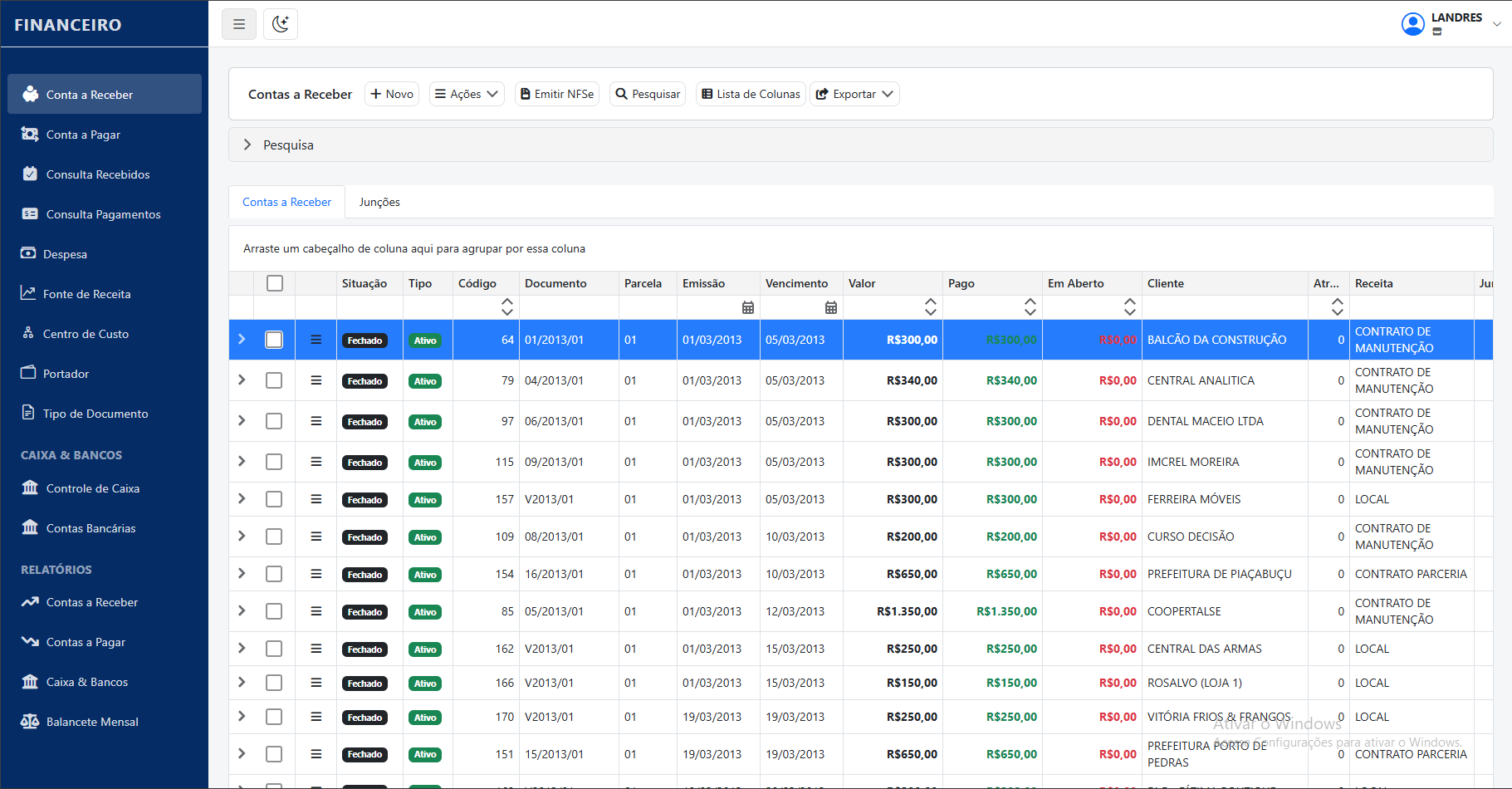
Task: Toggle the hamburger sidebar menu button
Action: (239, 24)
